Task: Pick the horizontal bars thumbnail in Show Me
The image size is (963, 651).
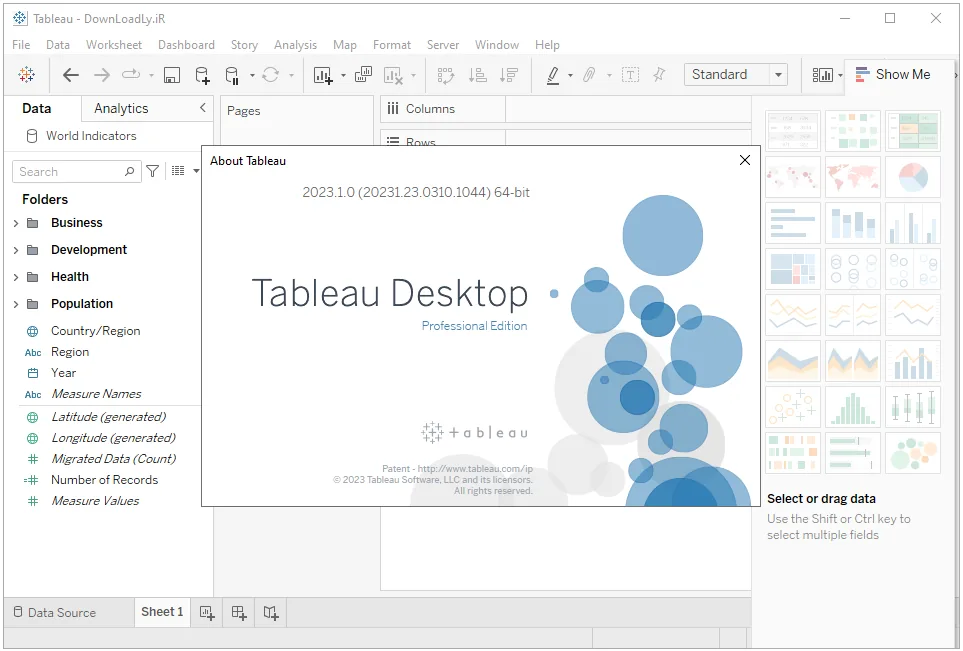Action: click(793, 223)
